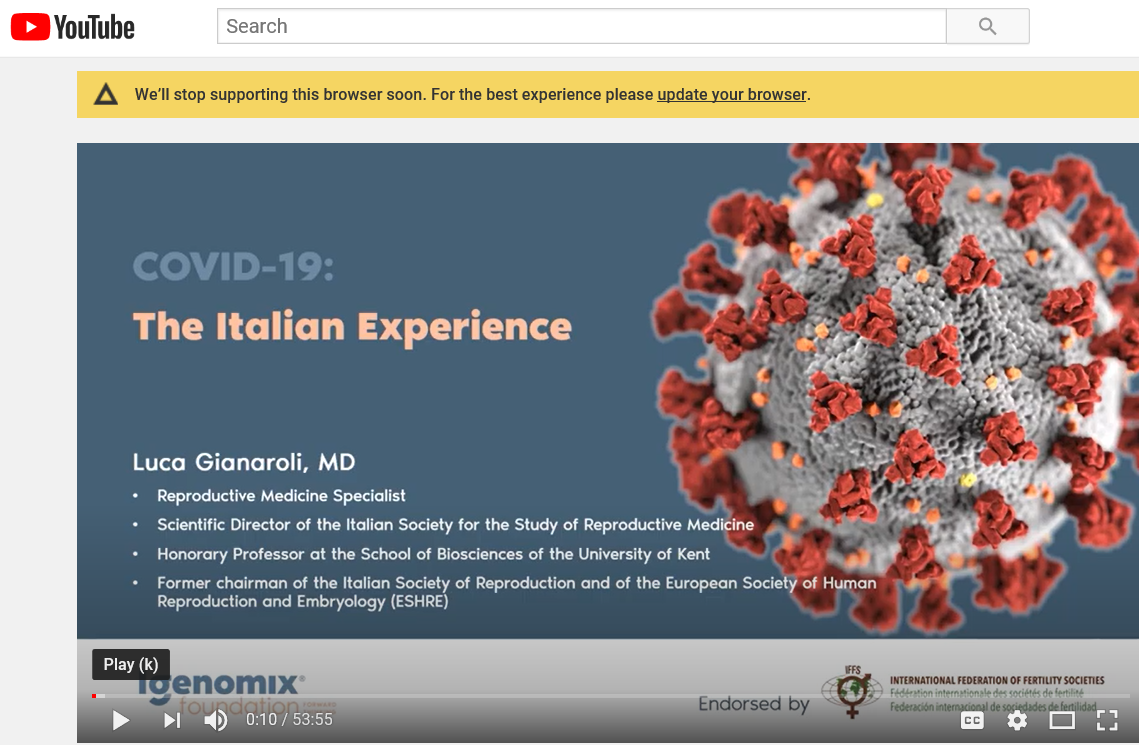1139x745 pixels.
Task: Skip to the next video
Action: pyautogui.click(x=171, y=720)
